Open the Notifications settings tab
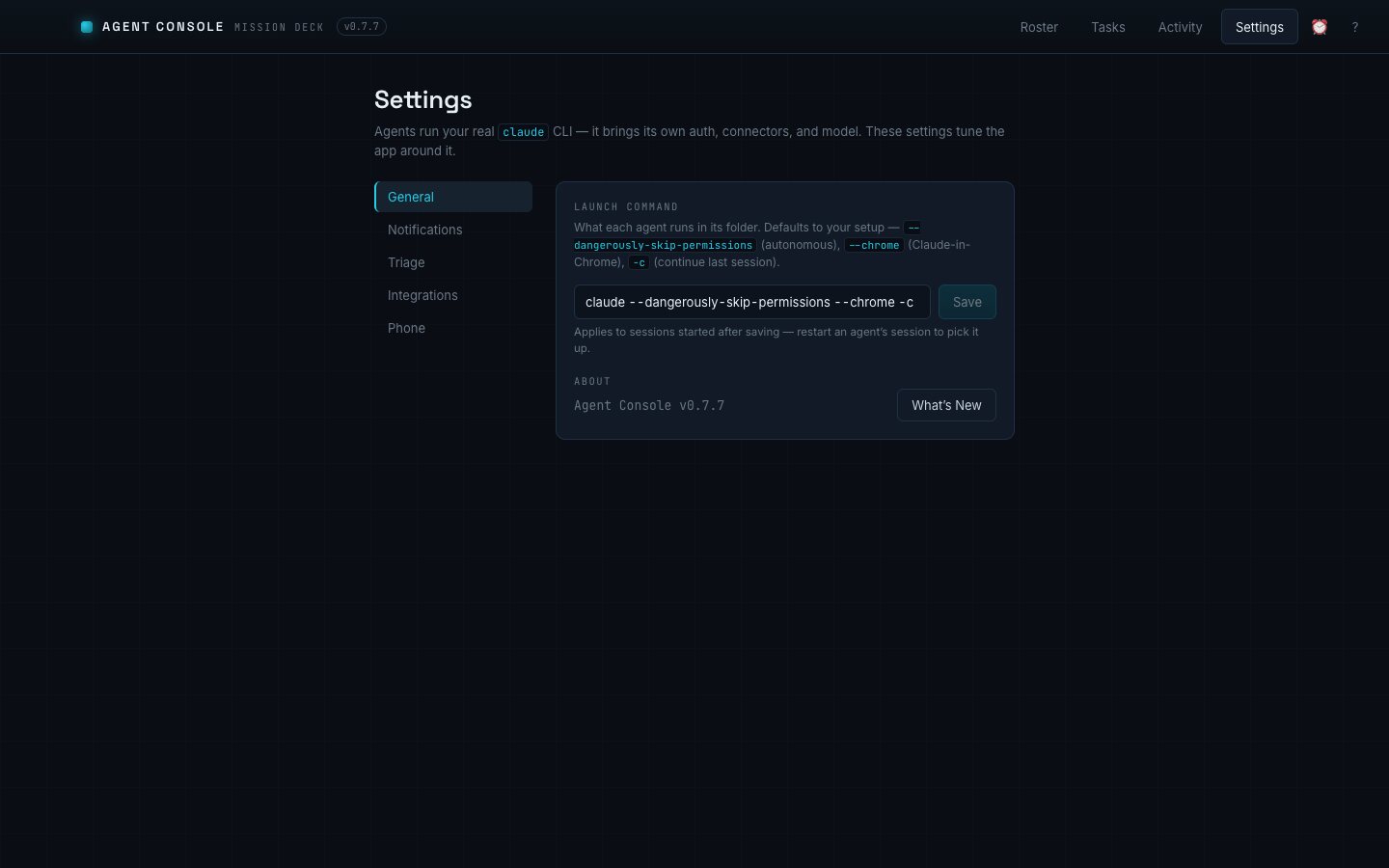The image size is (1389, 868). [453, 230]
